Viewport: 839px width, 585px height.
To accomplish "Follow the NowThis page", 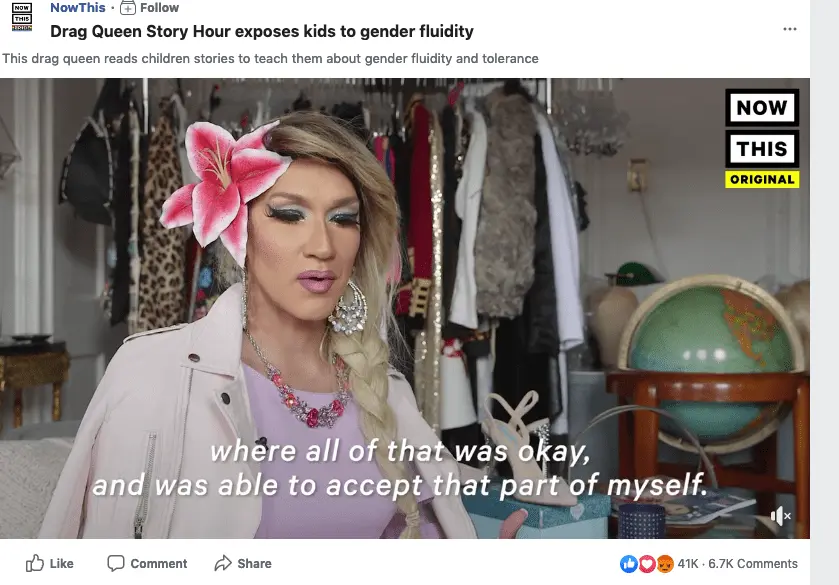I will [x=150, y=7].
